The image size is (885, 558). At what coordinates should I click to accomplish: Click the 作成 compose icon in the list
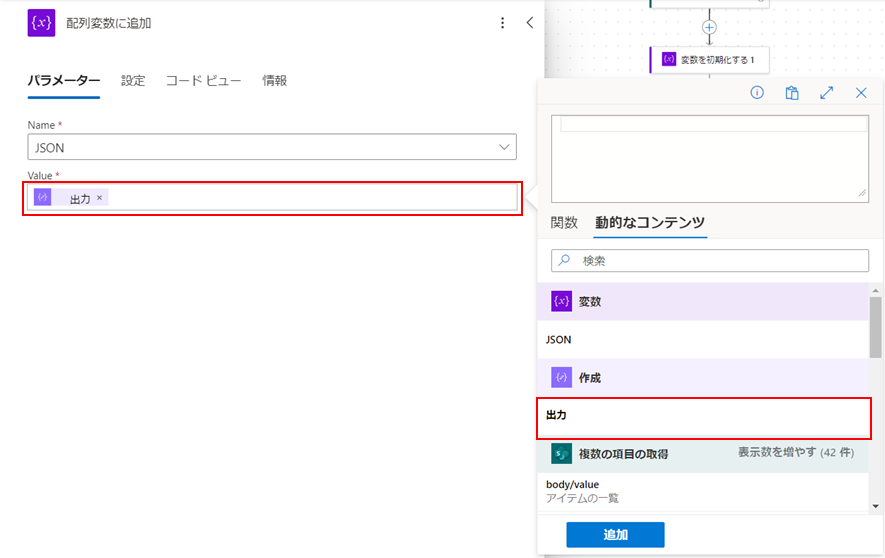click(x=562, y=377)
